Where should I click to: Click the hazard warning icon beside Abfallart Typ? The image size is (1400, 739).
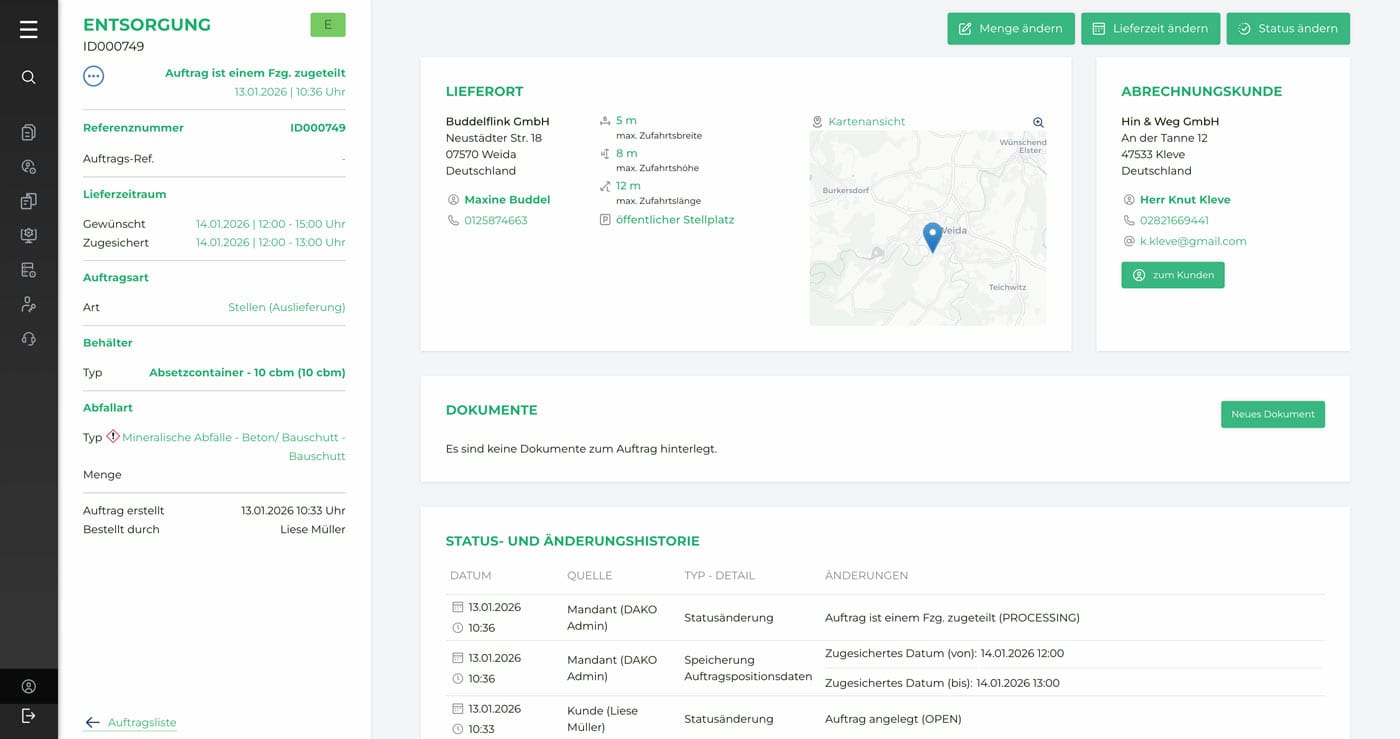[x=113, y=437]
